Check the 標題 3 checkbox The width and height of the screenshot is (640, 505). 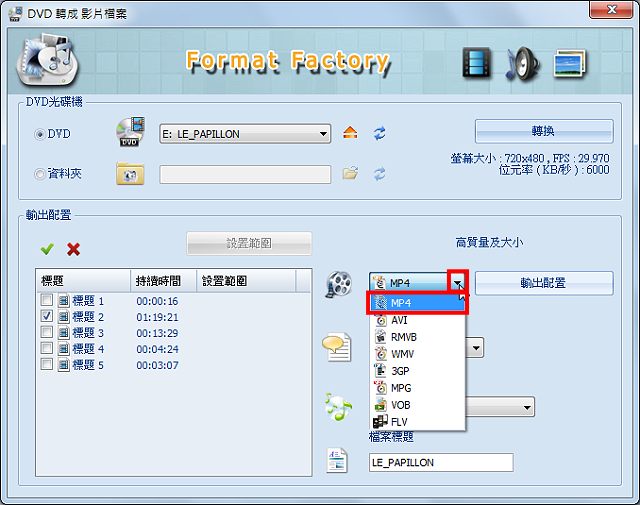pos(47,332)
